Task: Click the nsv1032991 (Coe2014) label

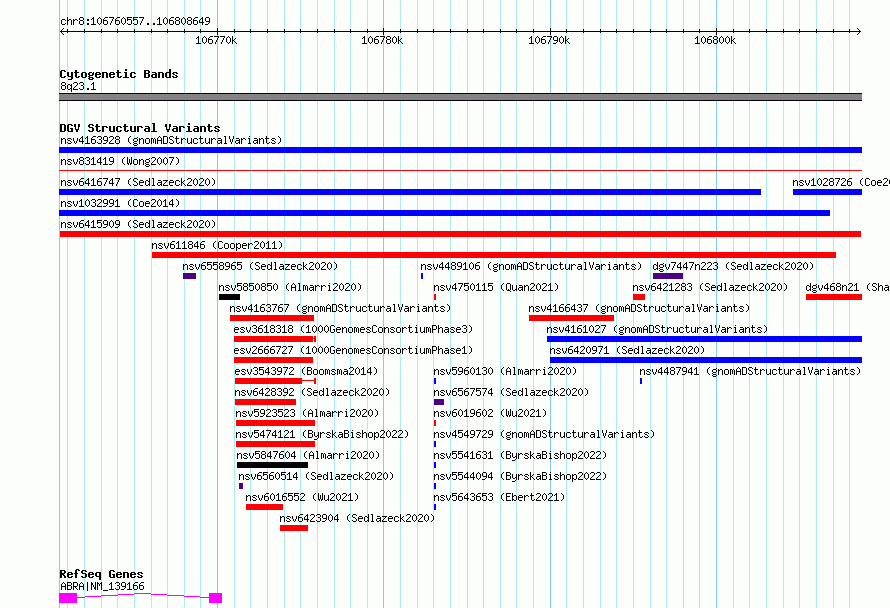Action: (x=120, y=203)
